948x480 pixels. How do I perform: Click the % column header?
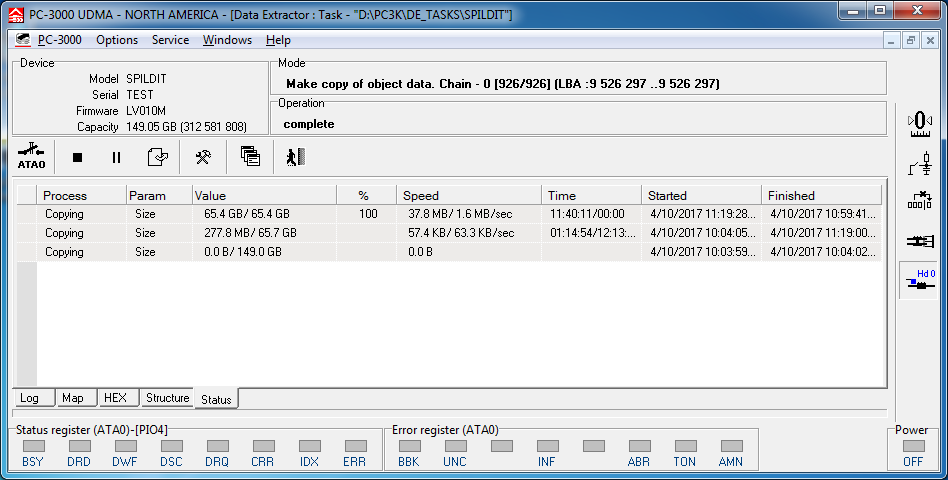click(366, 195)
